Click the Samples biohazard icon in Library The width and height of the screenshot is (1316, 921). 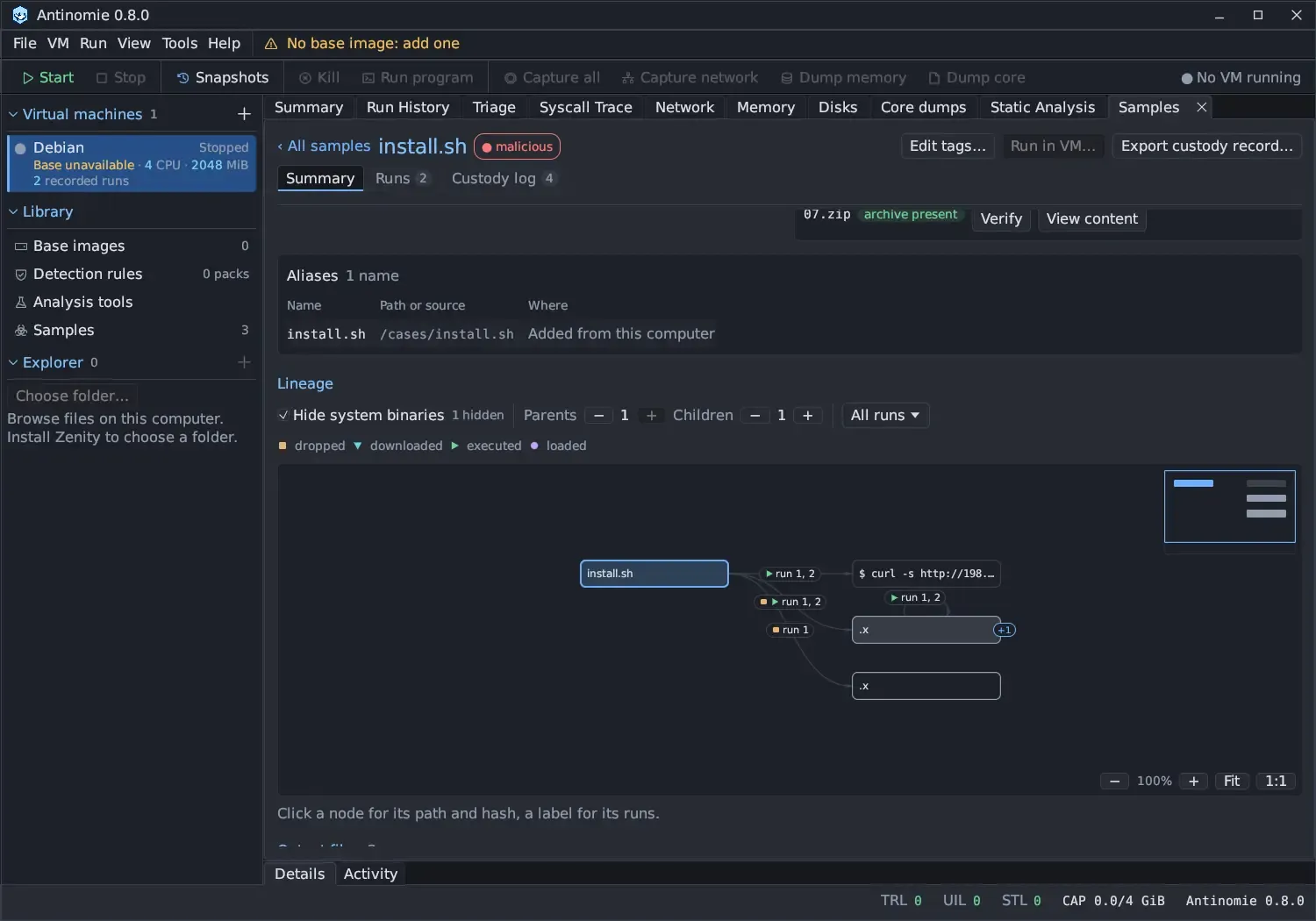(x=21, y=331)
